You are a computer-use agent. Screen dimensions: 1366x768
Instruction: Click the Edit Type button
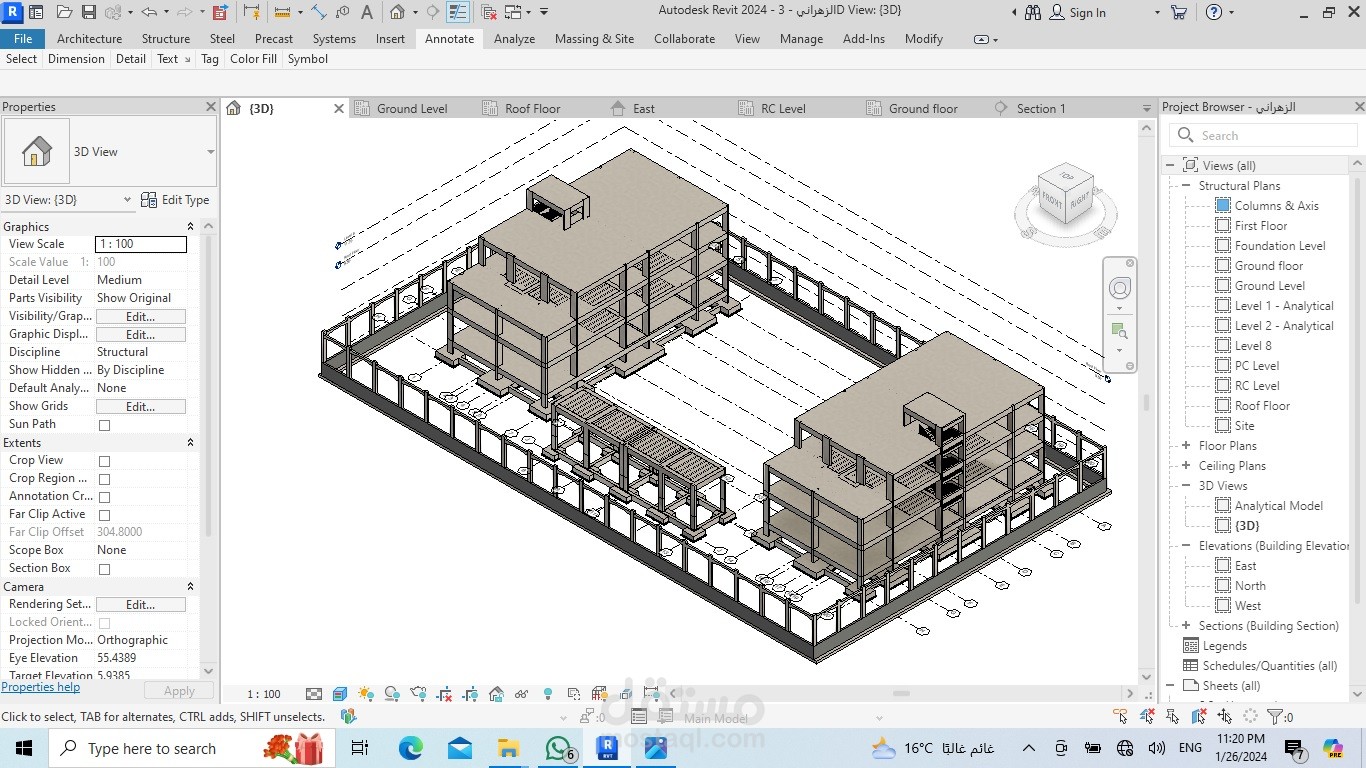[176, 200]
